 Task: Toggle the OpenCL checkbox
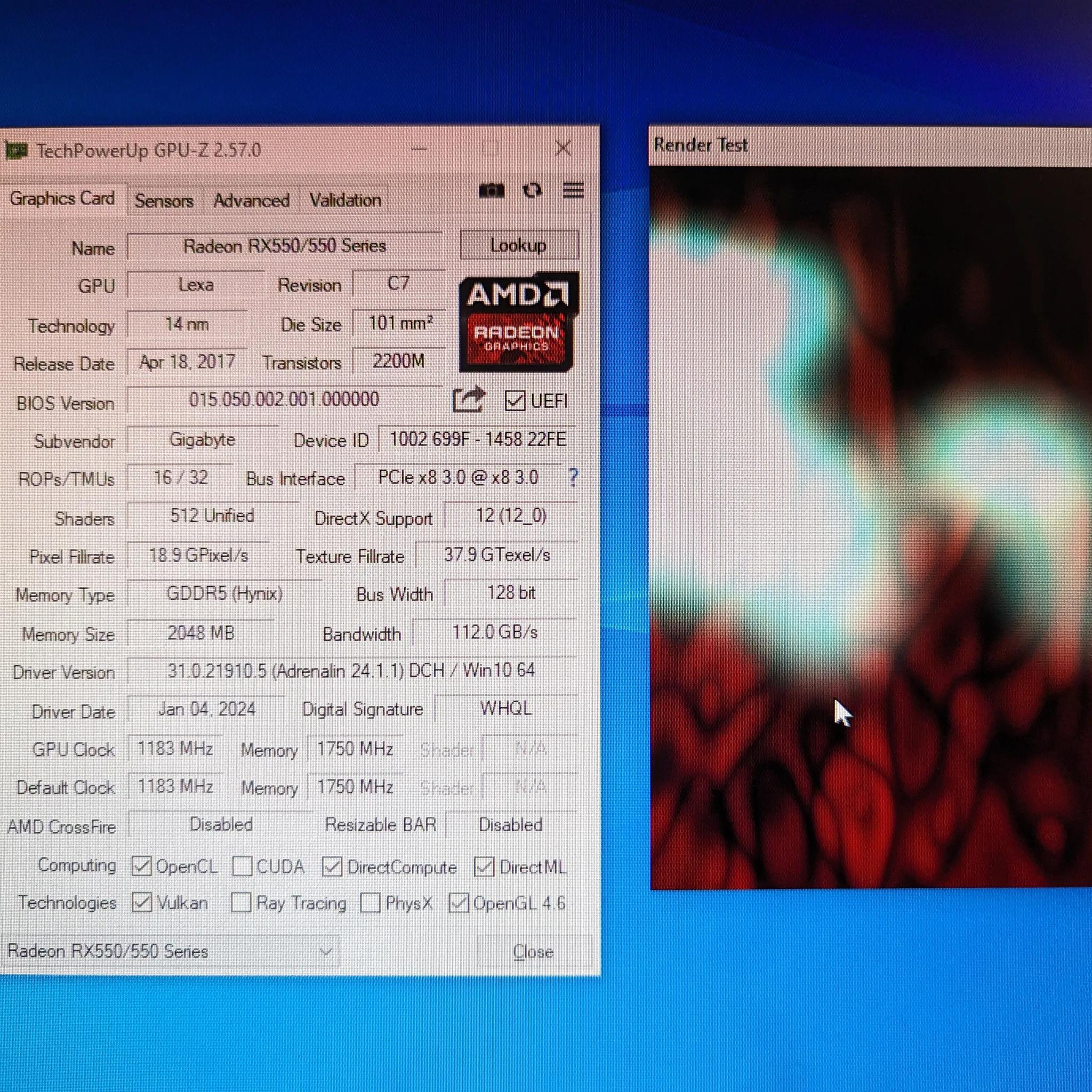[x=141, y=866]
